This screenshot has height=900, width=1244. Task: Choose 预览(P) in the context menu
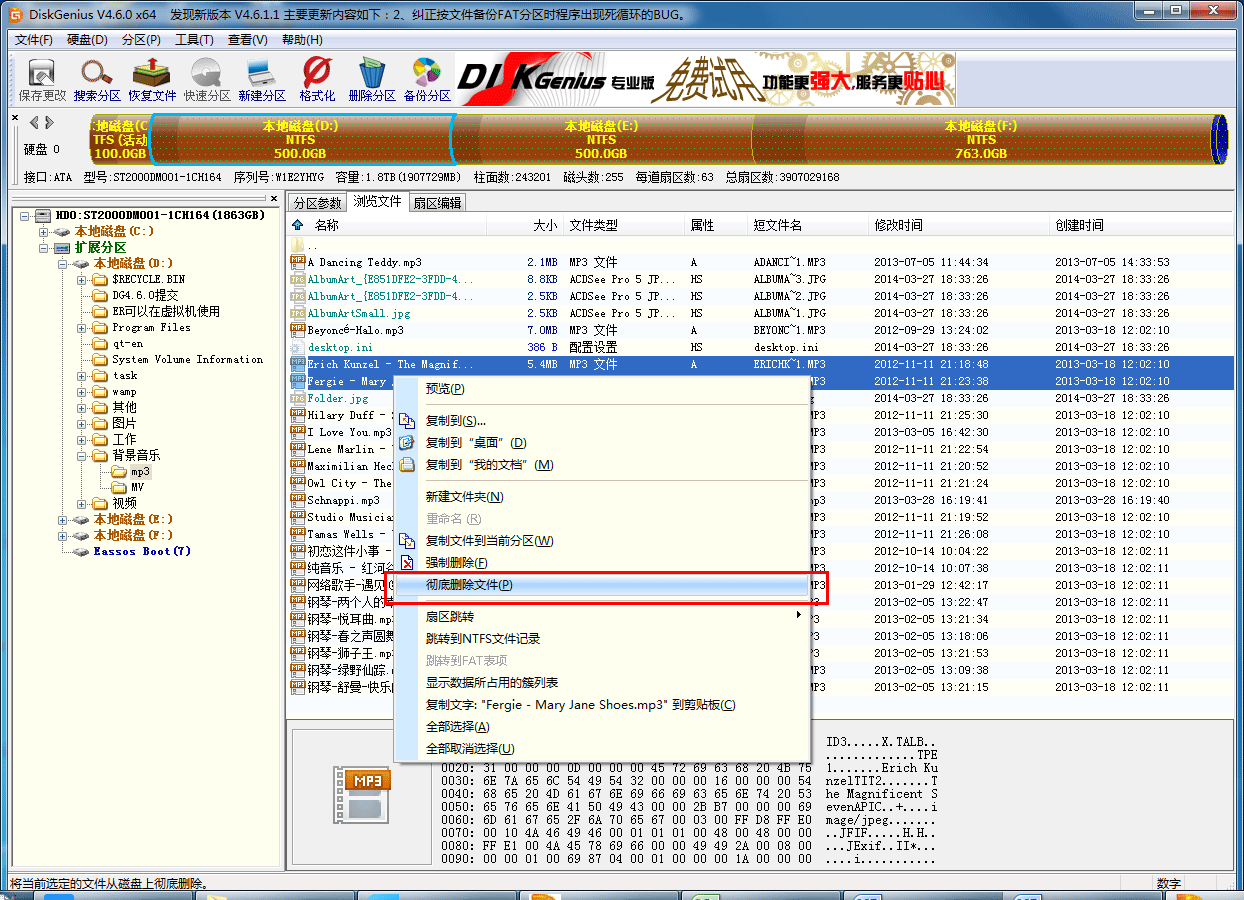(600, 388)
